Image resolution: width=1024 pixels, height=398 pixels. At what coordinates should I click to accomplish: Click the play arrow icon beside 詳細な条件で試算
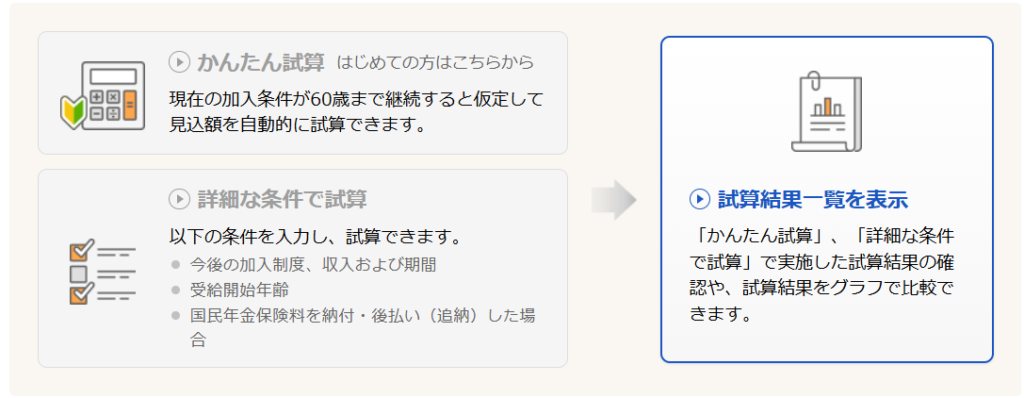coord(178,199)
